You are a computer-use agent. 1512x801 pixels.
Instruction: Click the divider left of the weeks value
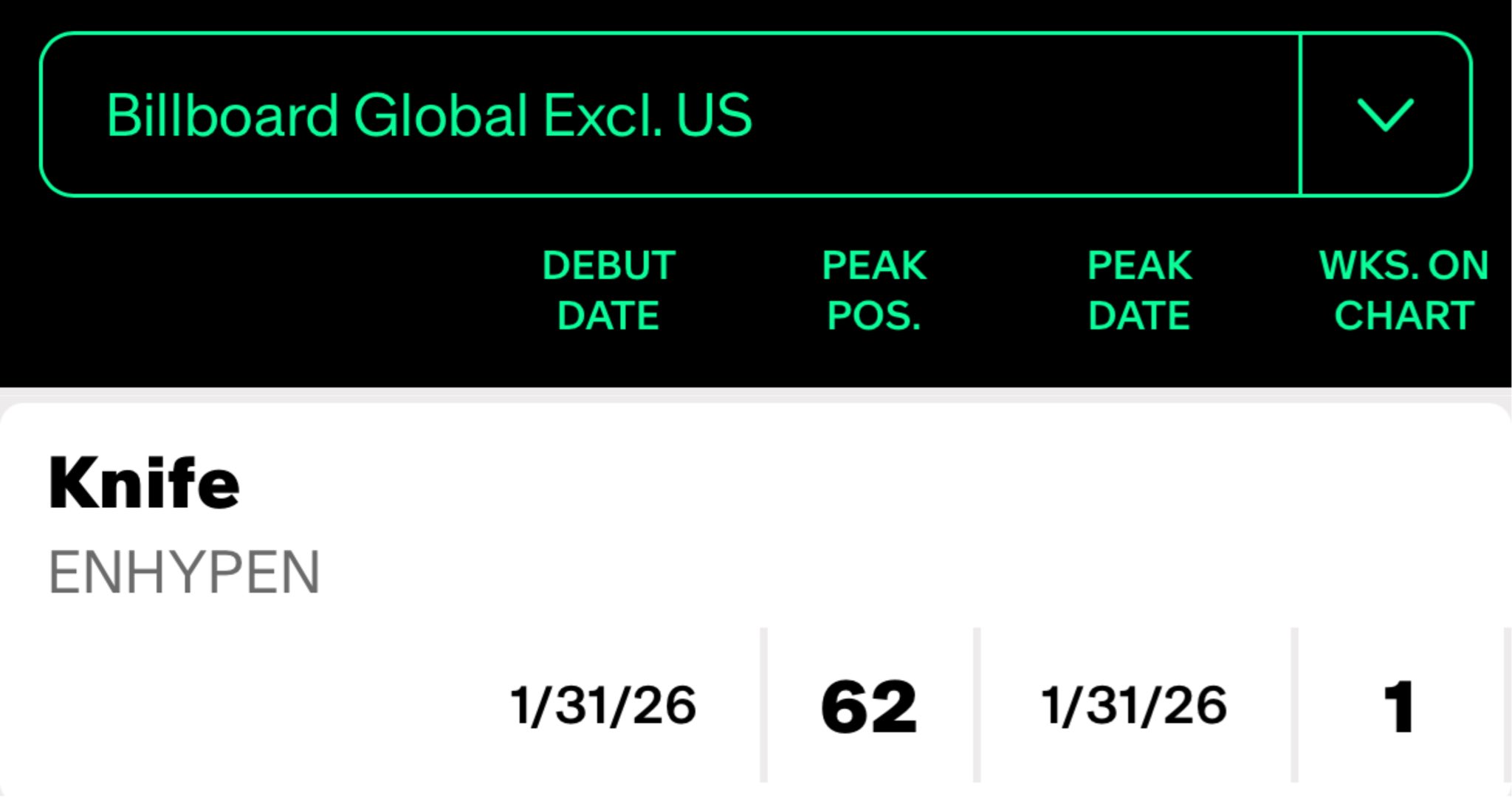tap(1294, 704)
